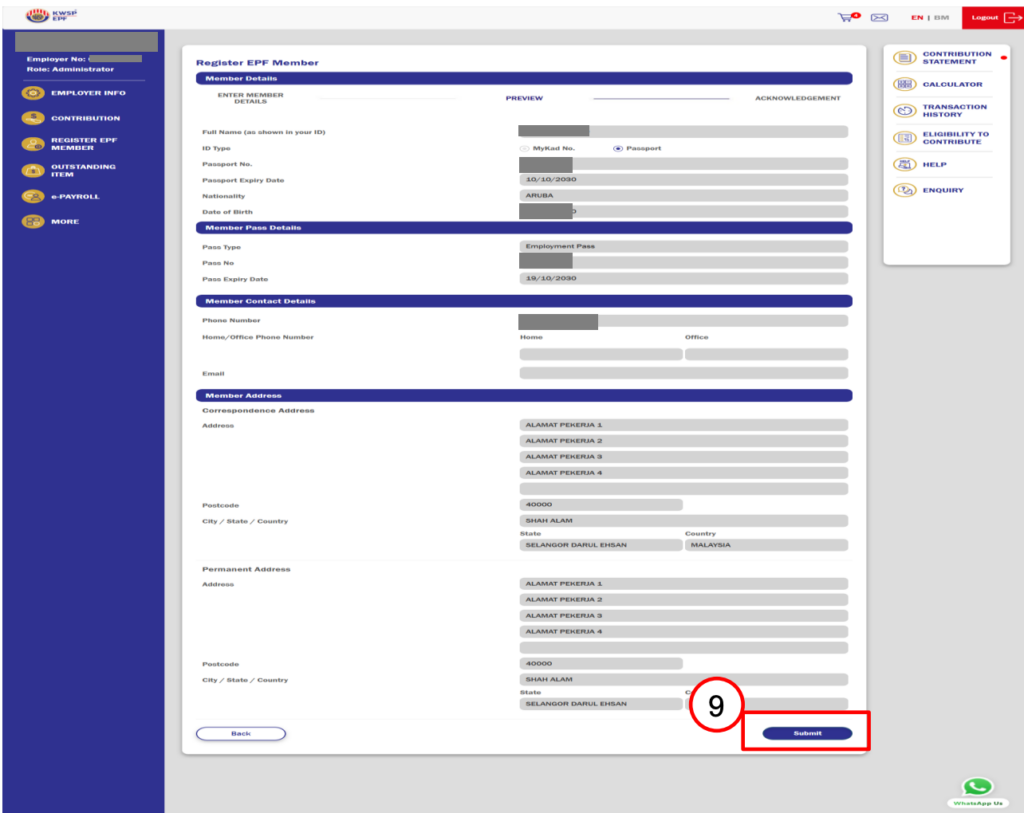Click the shopping cart icon in header

pos(847,17)
